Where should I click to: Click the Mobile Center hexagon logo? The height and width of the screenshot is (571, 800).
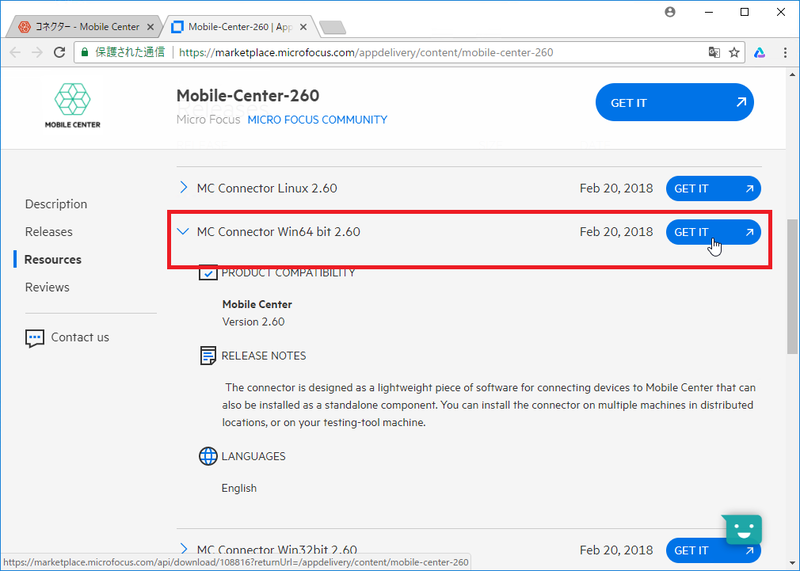click(x=72, y=98)
